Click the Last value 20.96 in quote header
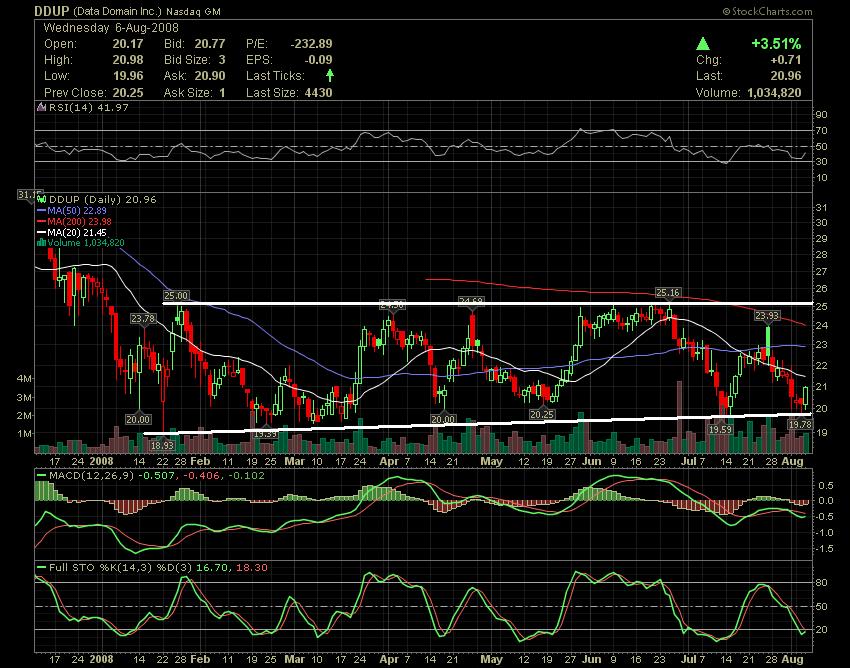 (x=785, y=76)
